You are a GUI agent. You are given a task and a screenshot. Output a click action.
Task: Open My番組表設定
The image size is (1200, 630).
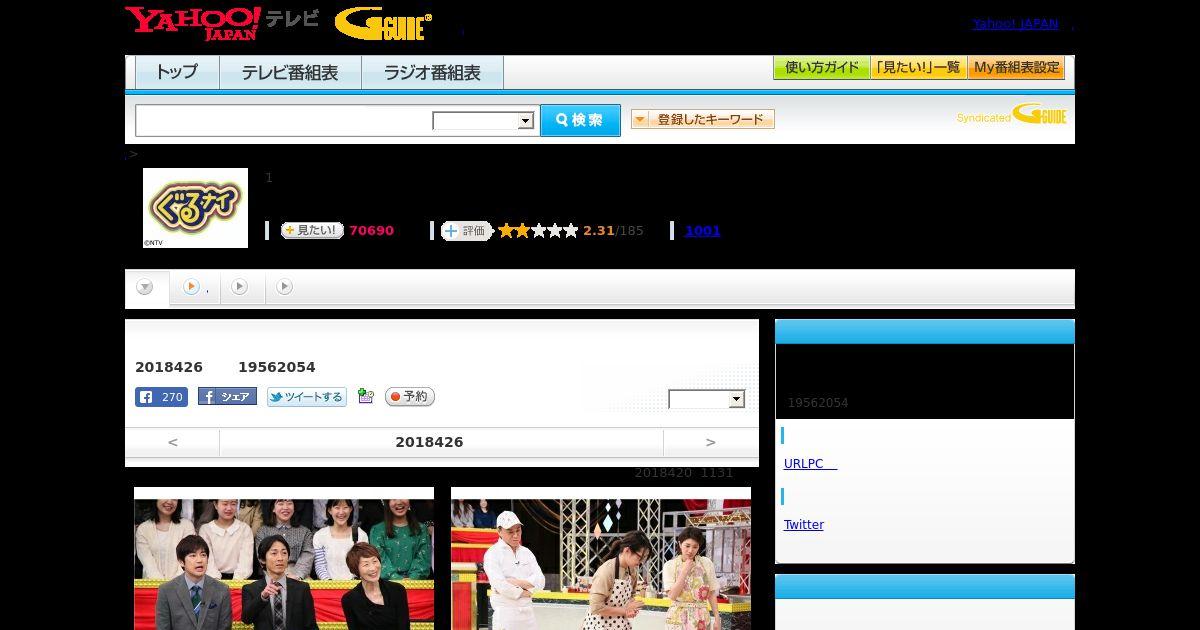[x=1016, y=68]
